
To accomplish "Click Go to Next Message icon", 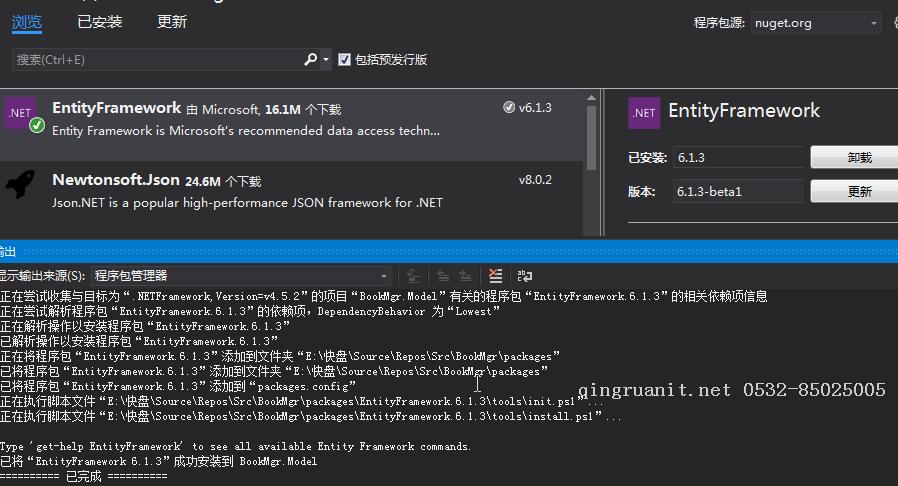I will pyautogui.click(x=465, y=276).
